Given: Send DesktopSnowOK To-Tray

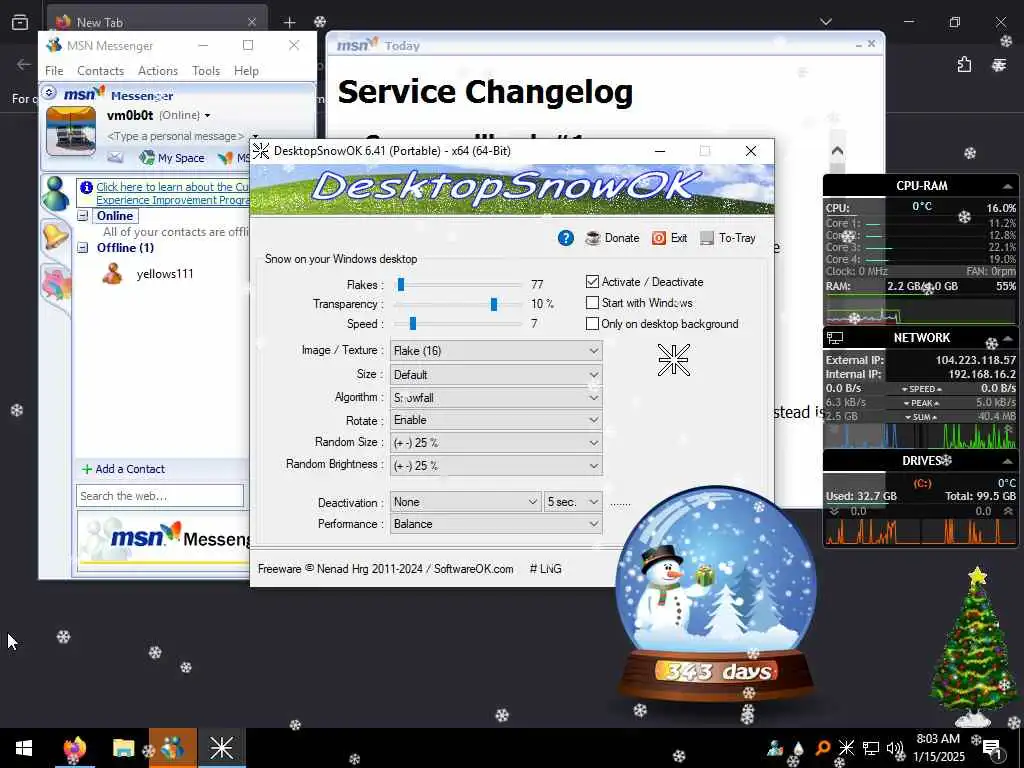Looking at the screenshot, I should pos(728,238).
